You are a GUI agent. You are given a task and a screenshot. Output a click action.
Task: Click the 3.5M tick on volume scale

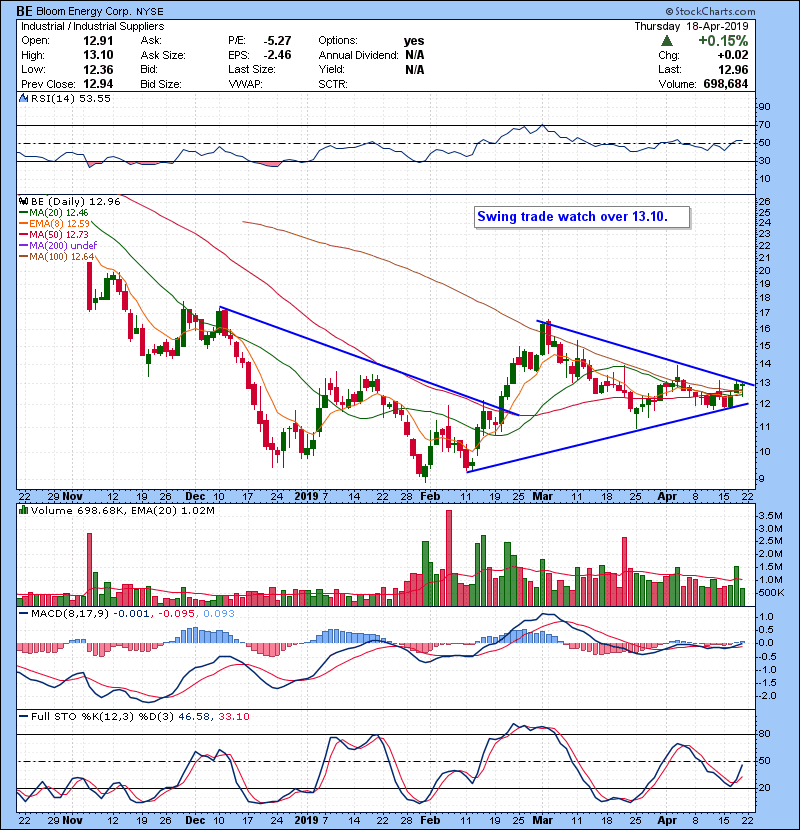(771, 516)
